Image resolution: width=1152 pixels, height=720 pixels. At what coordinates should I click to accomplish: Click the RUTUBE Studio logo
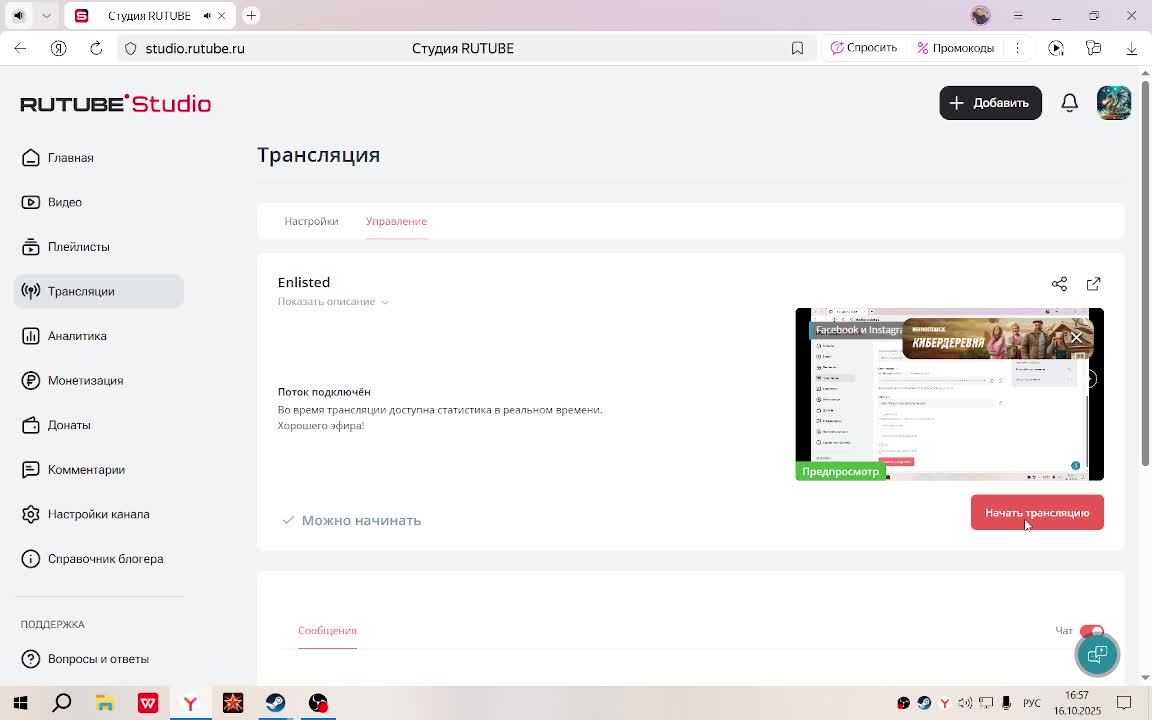[x=115, y=104]
